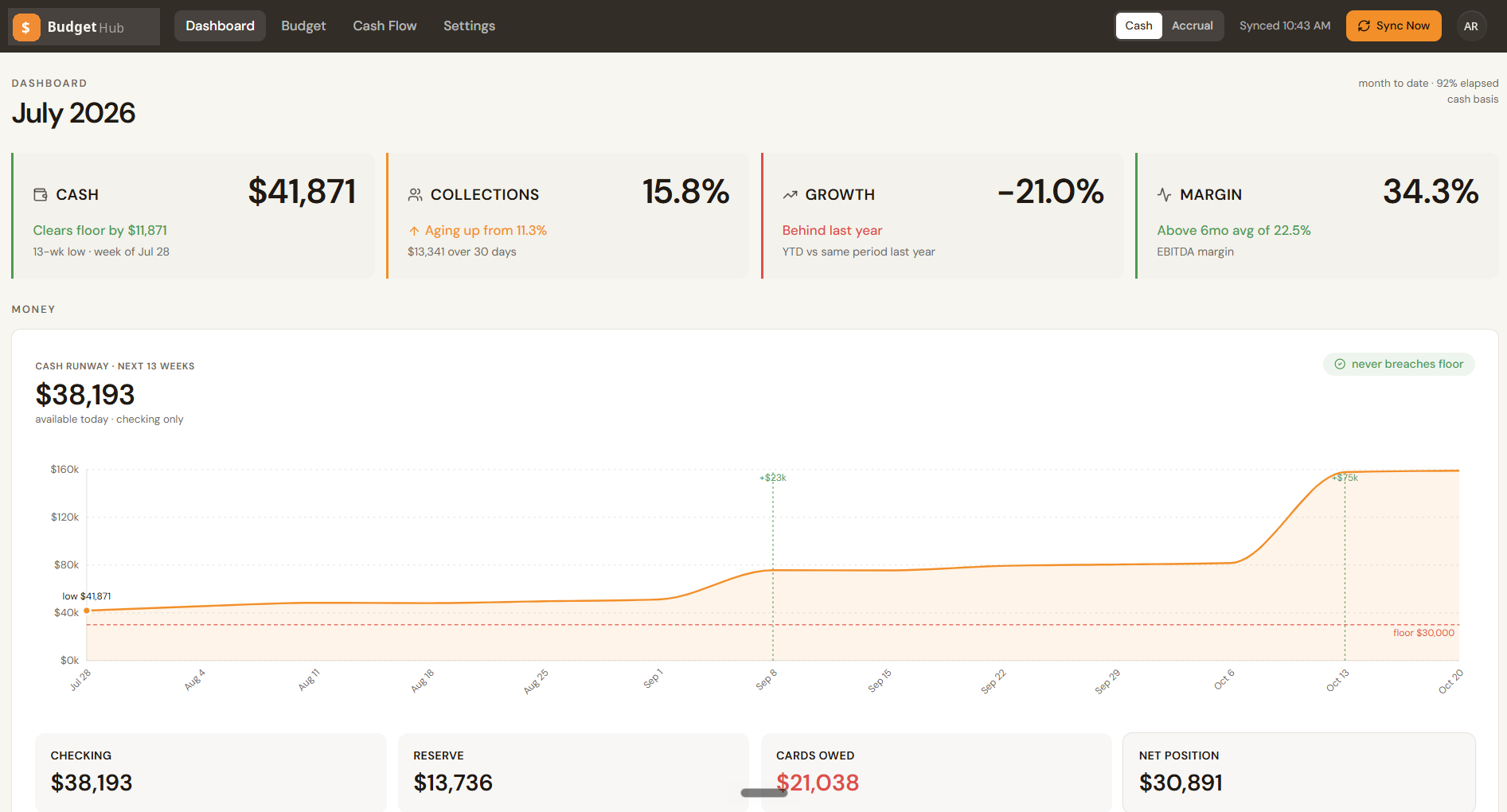1507x812 pixels.
Task: Click the floor $30,000 line label
Action: point(1423,633)
